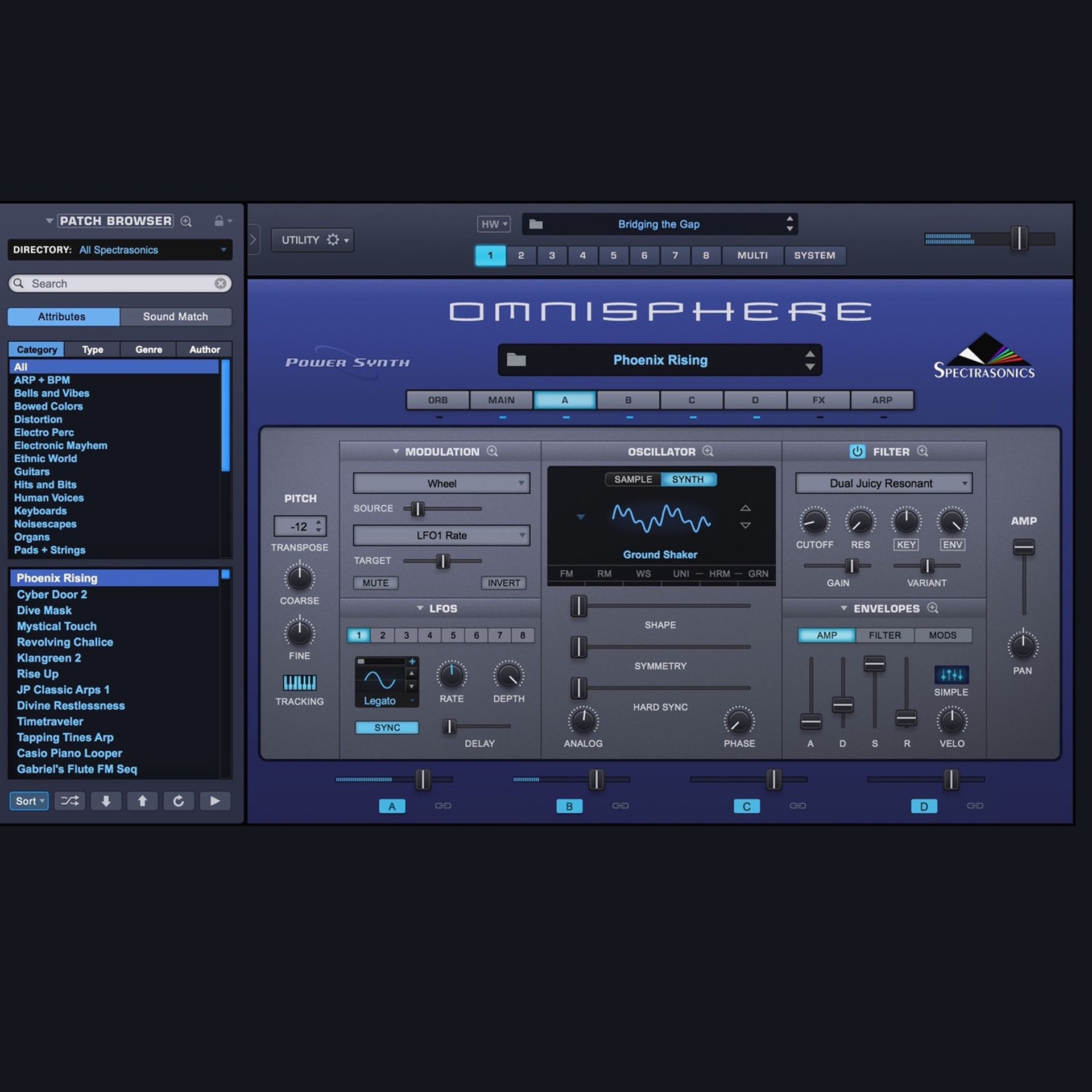This screenshot has height=1092, width=1092.
Task: Switch to the MAIN tab
Action: [502, 400]
